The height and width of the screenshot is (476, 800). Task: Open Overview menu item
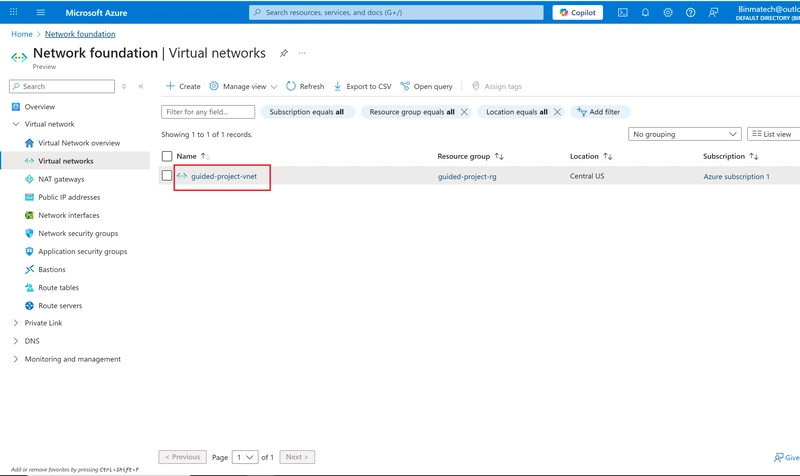pyautogui.click(x=40, y=107)
